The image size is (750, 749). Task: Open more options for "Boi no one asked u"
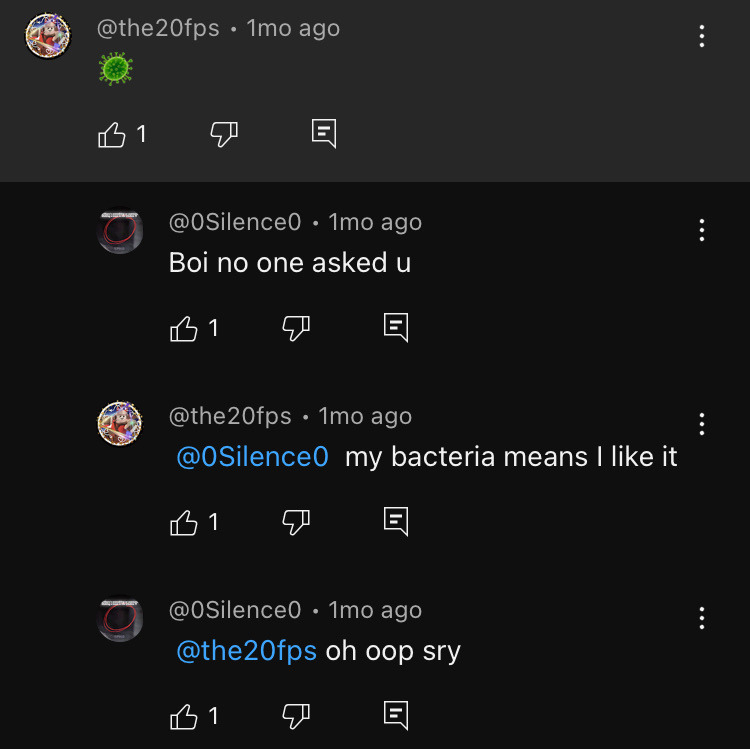click(702, 230)
